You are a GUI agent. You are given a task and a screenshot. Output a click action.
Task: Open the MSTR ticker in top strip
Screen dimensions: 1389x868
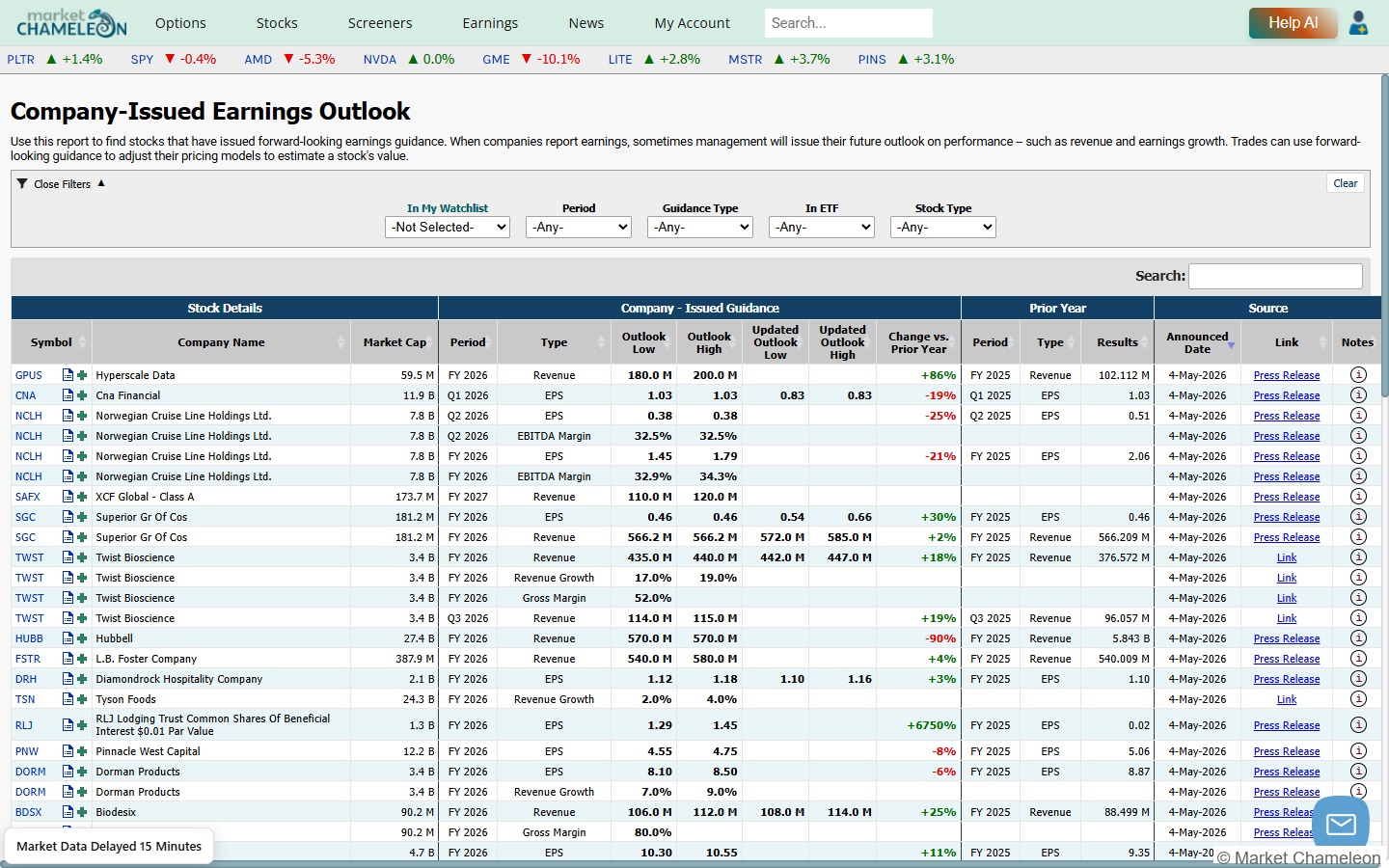point(746,59)
